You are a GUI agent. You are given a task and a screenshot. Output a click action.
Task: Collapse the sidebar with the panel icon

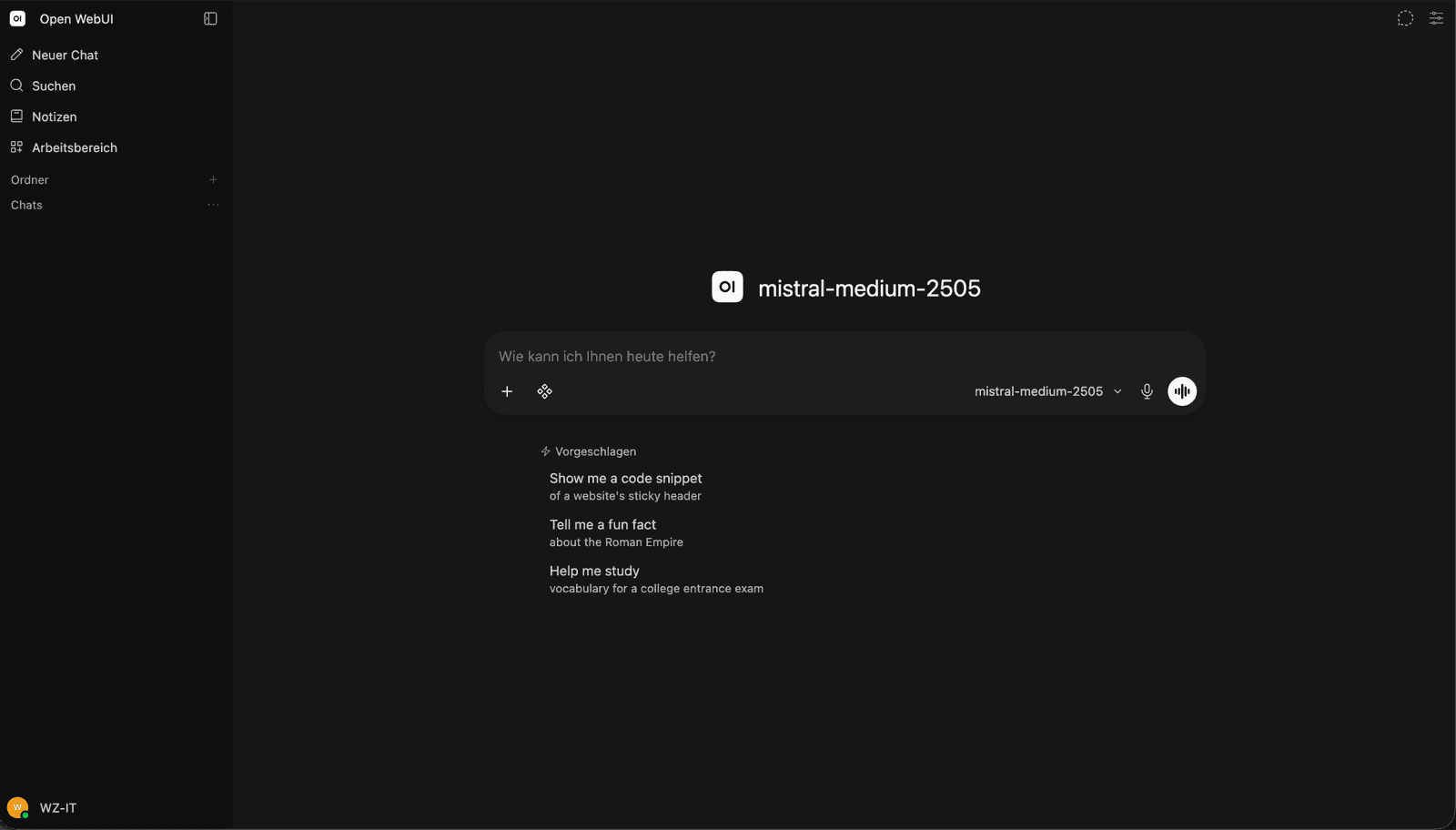click(x=210, y=18)
